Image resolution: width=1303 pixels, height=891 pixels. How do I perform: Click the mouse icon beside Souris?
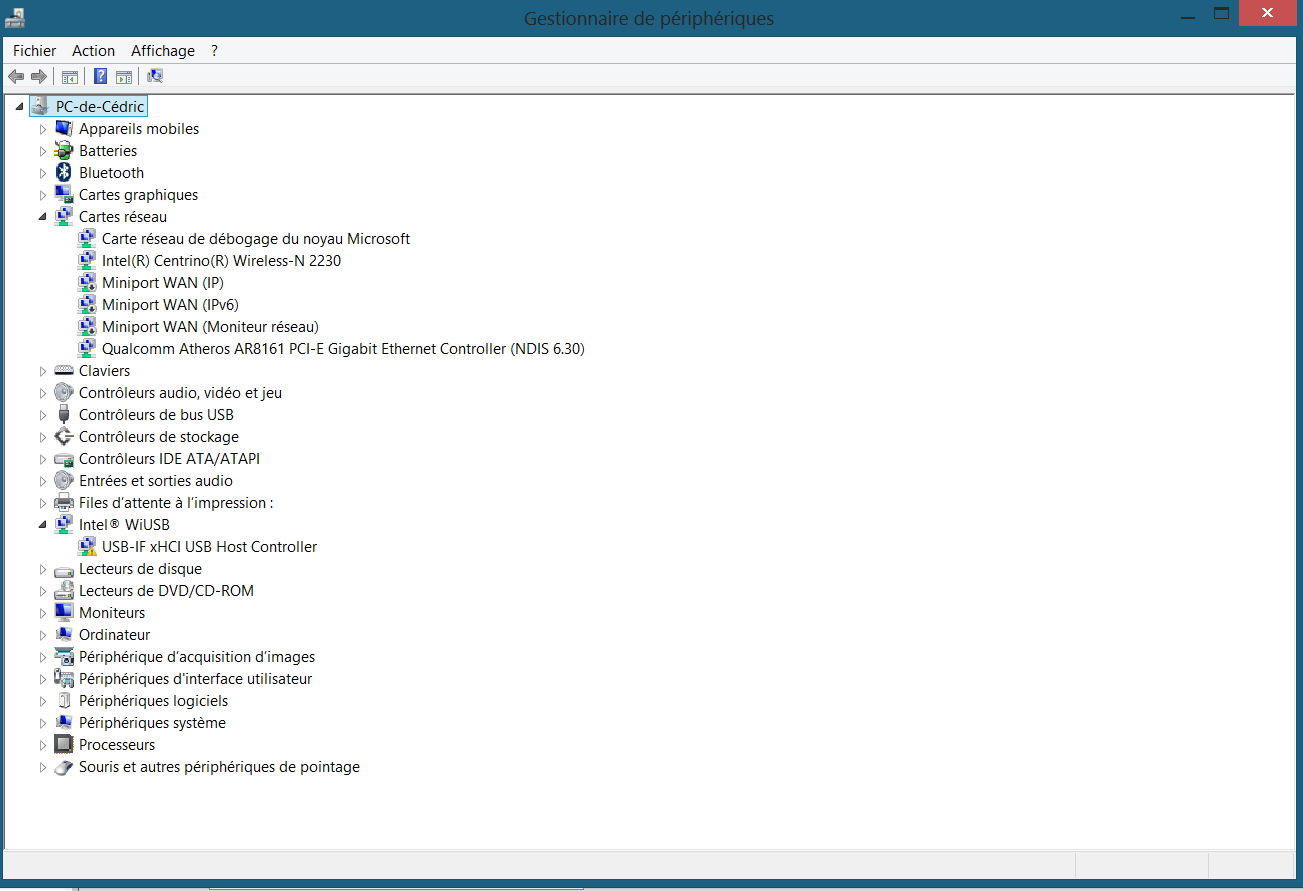(x=64, y=767)
